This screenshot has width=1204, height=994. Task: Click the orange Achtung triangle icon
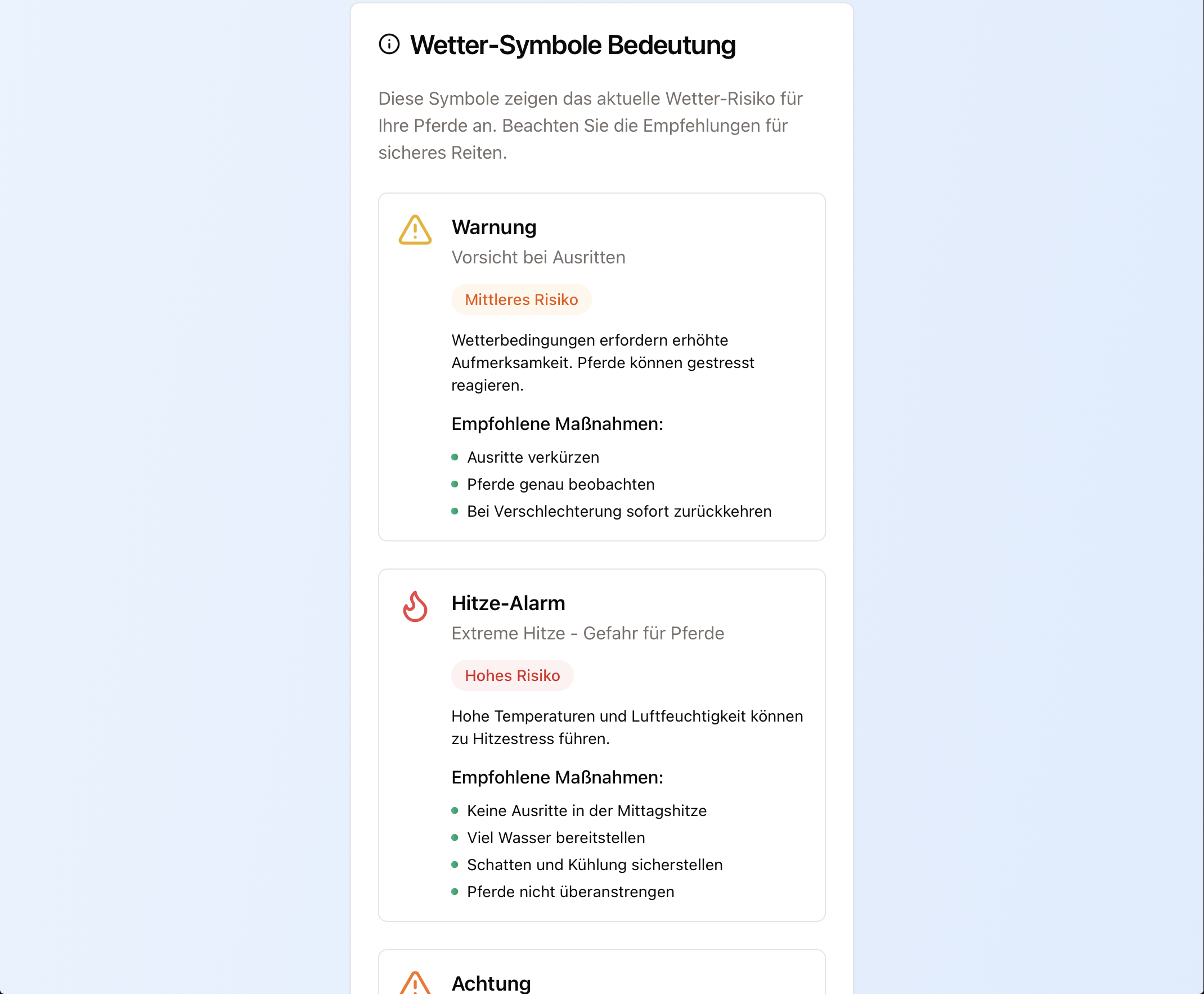[415, 984]
